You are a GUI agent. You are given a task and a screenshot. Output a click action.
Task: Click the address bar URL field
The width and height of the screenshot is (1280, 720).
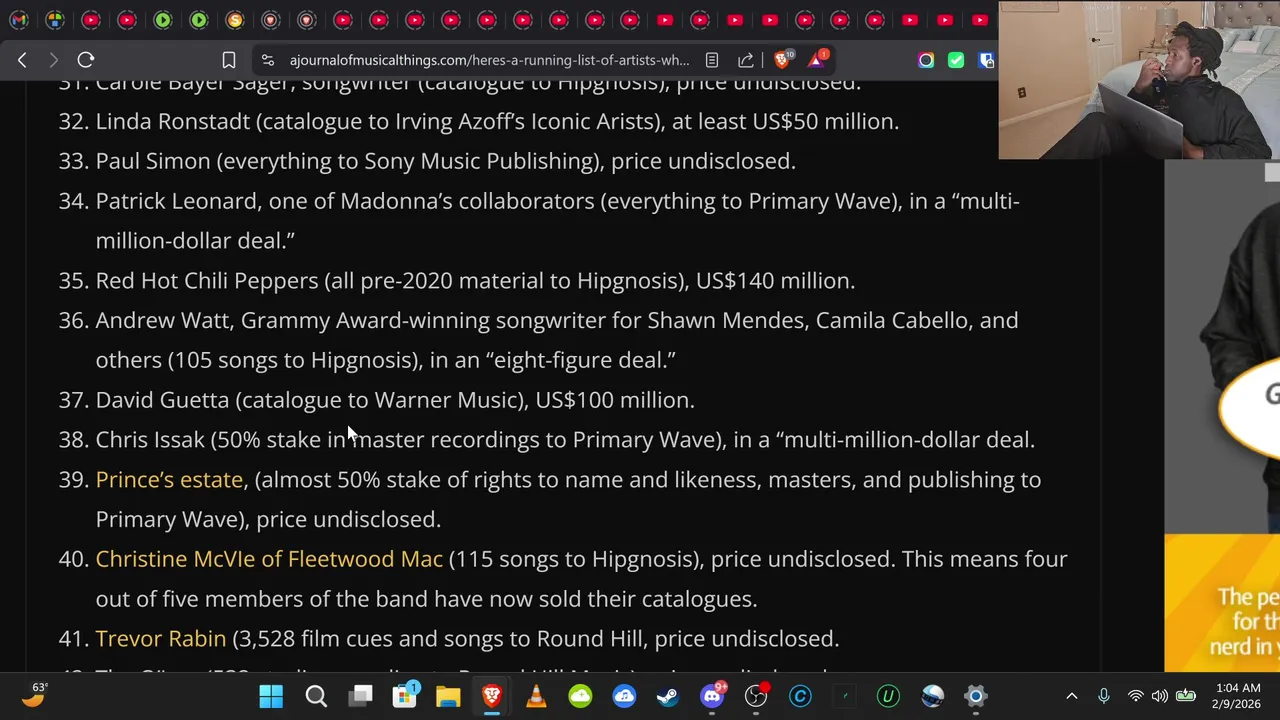pyautogui.click(x=489, y=60)
